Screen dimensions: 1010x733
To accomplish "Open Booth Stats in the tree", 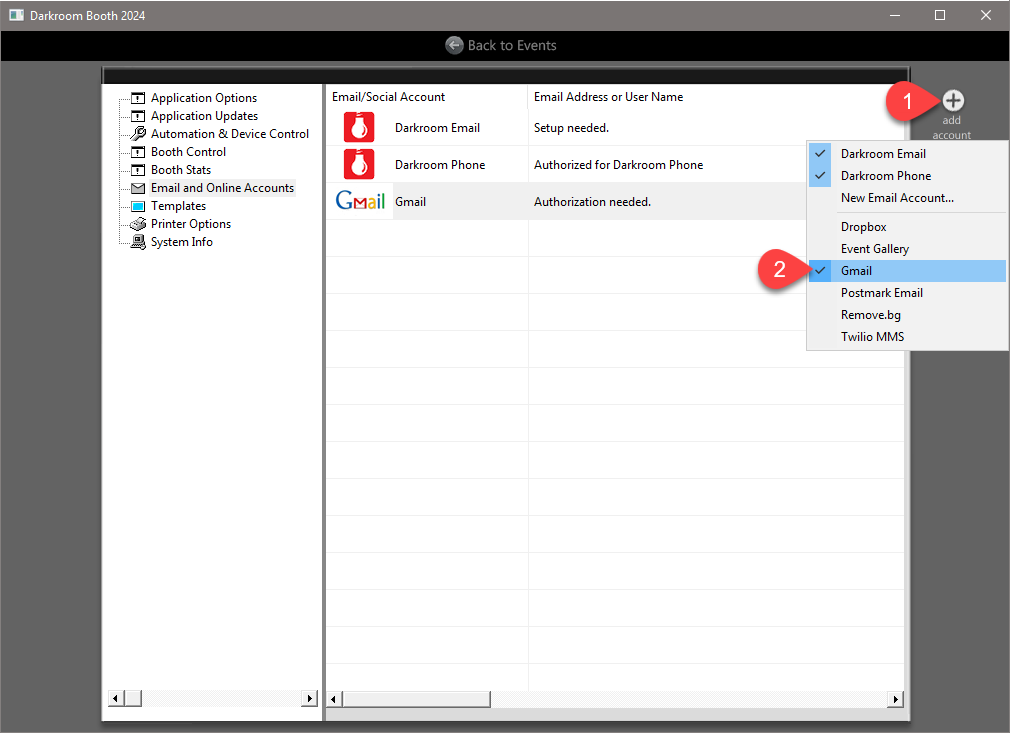I will (180, 170).
